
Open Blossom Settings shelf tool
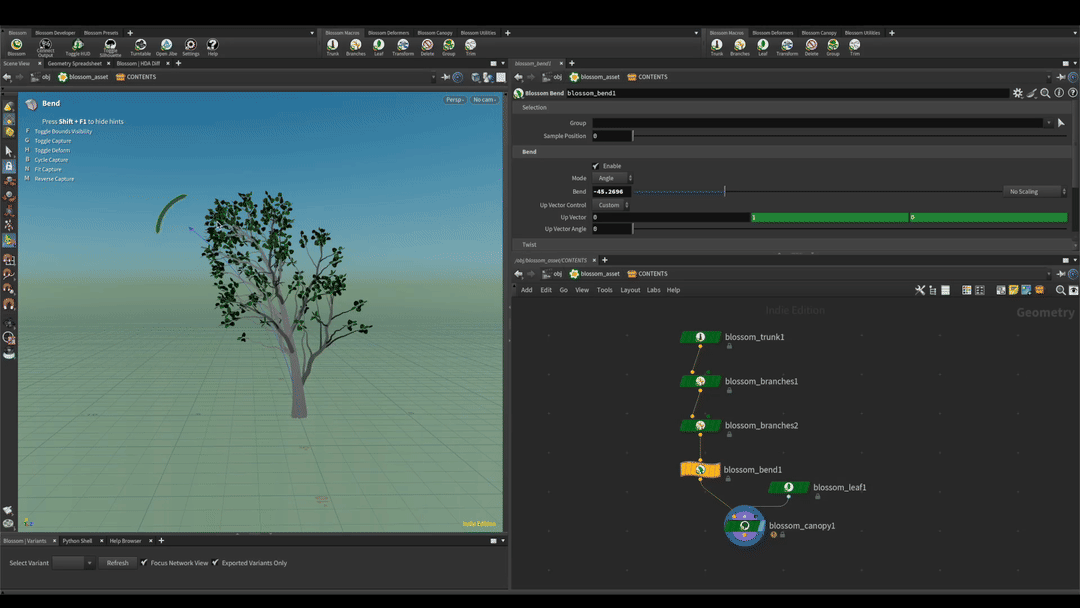tap(190, 46)
